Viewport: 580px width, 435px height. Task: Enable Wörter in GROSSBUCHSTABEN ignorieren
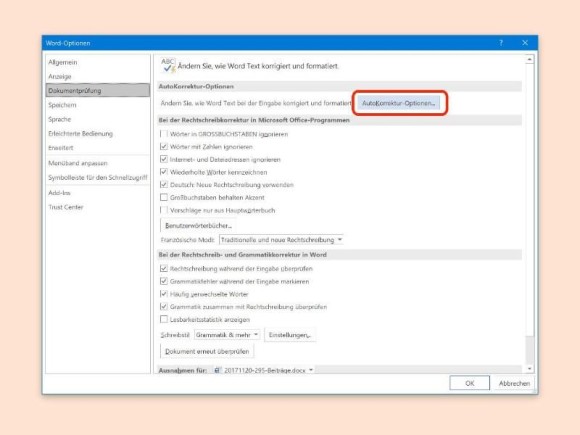coord(163,134)
